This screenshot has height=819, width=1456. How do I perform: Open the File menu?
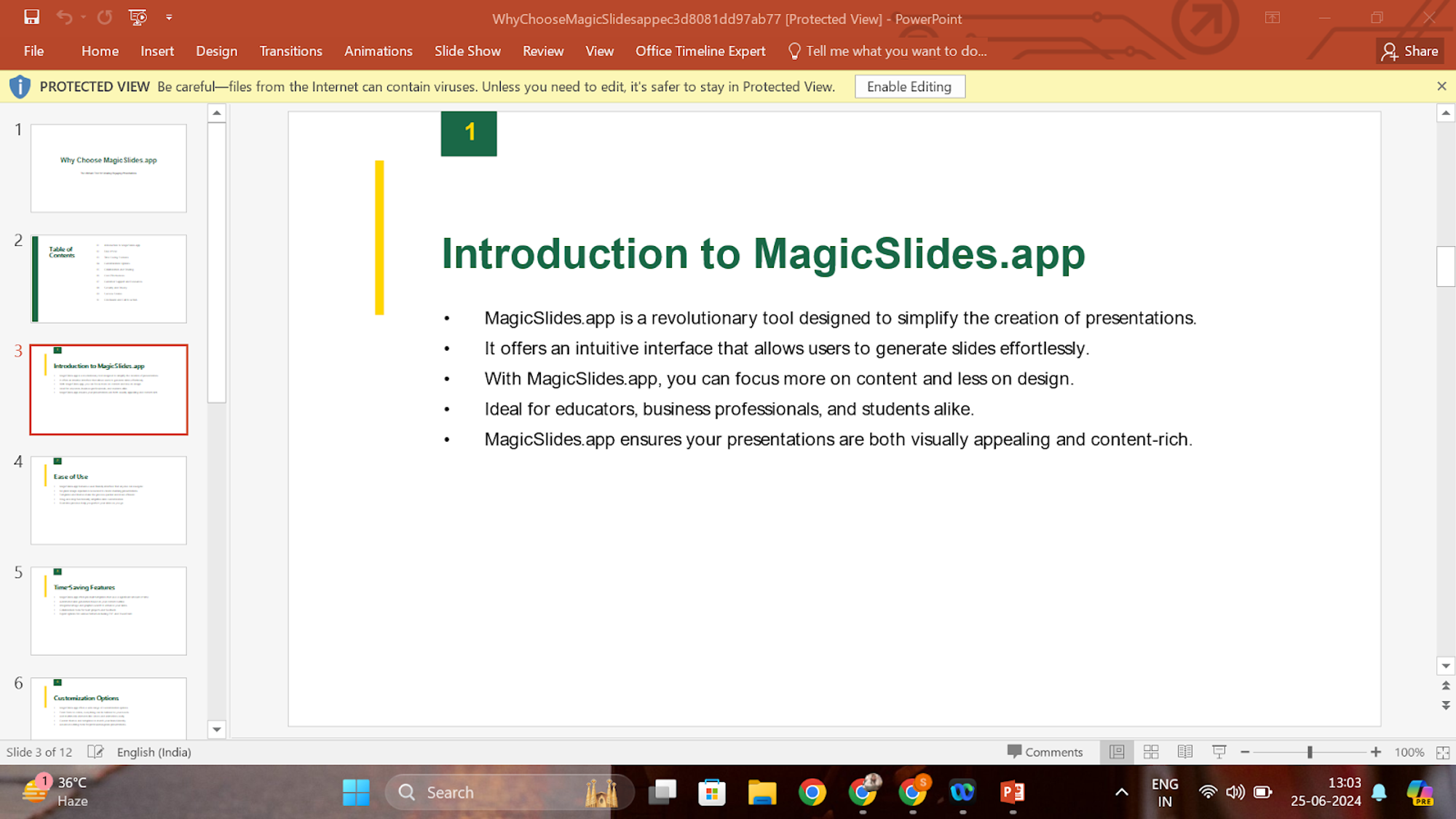(33, 51)
